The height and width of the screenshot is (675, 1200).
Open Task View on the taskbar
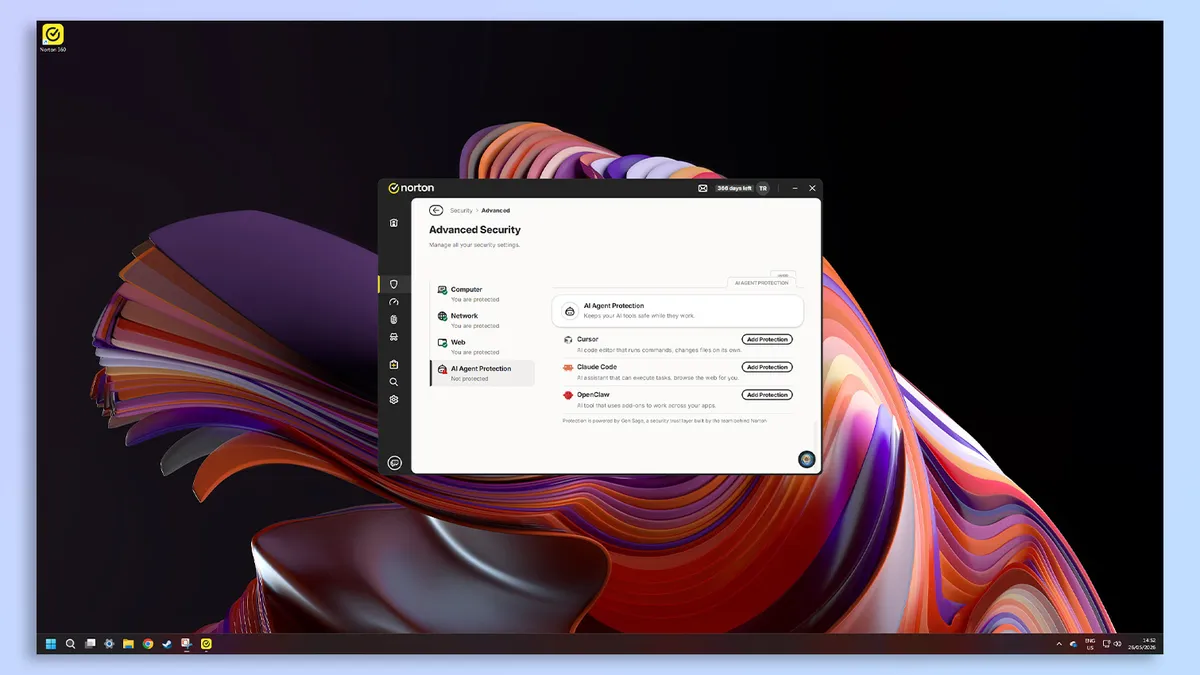[x=90, y=644]
